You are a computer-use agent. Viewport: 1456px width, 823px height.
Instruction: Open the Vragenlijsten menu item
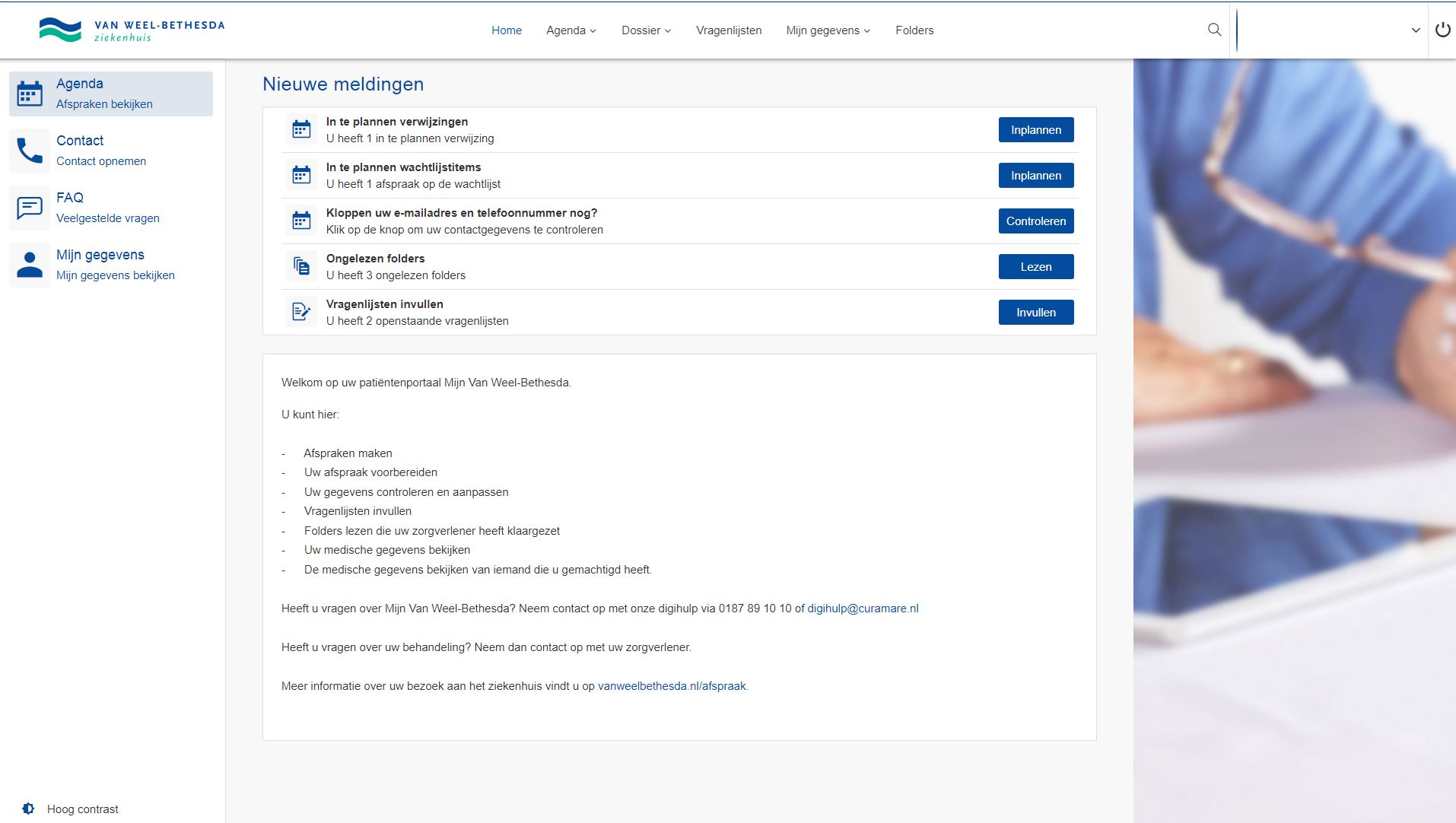click(729, 30)
